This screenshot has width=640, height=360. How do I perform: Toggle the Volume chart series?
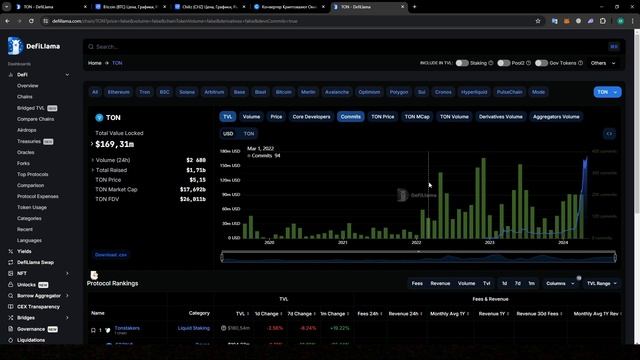[x=251, y=117]
